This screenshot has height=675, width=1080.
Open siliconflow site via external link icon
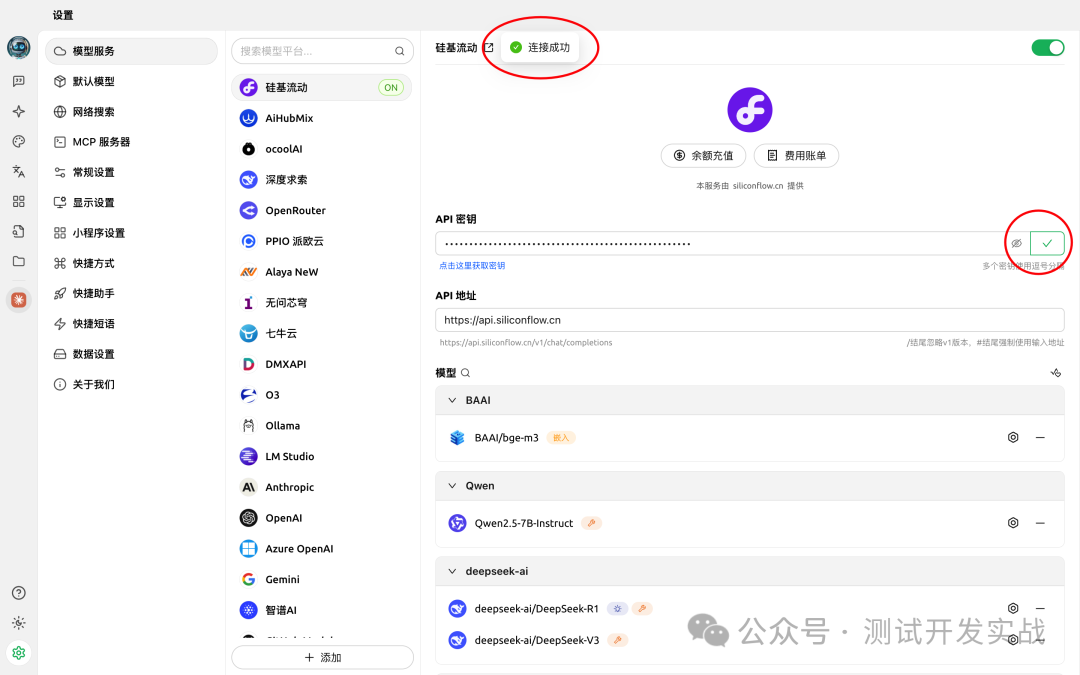(x=487, y=46)
